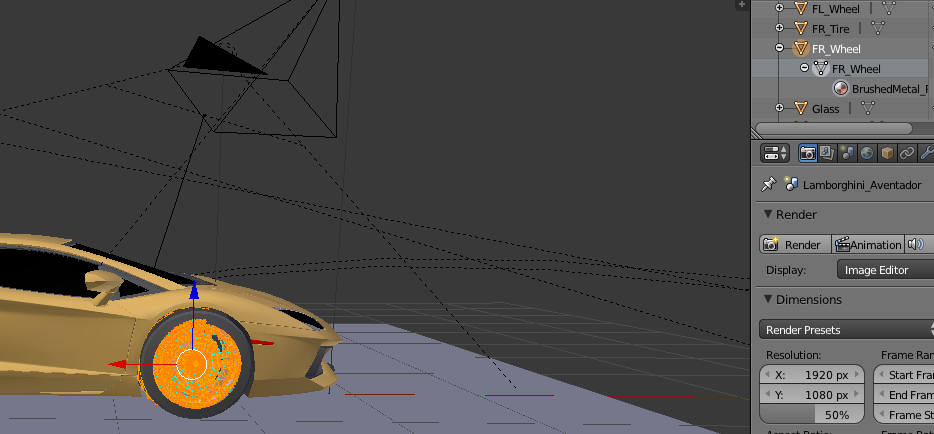Select the BrushedMetal material name
Screen dimensions: 934x434
pyautogui.click(x=890, y=89)
